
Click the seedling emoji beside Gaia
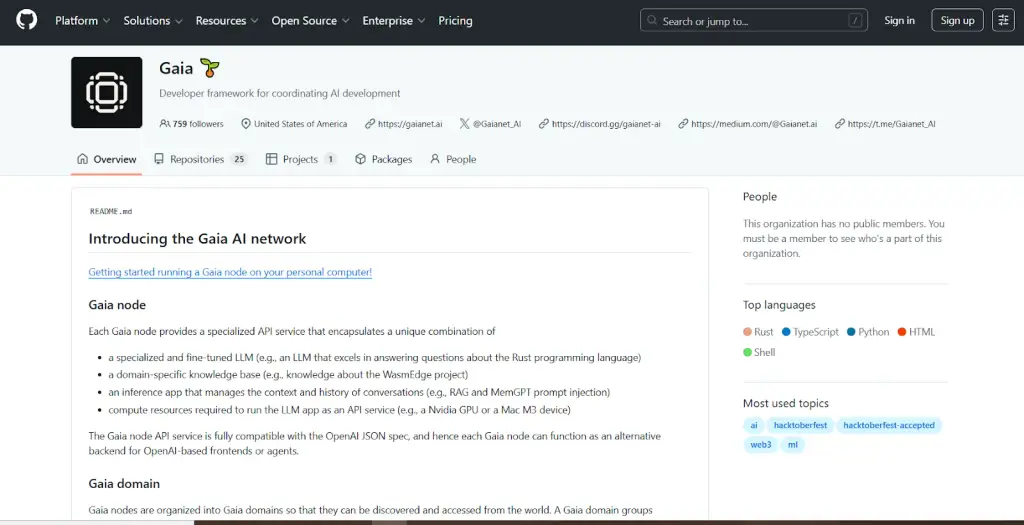pos(210,68)
